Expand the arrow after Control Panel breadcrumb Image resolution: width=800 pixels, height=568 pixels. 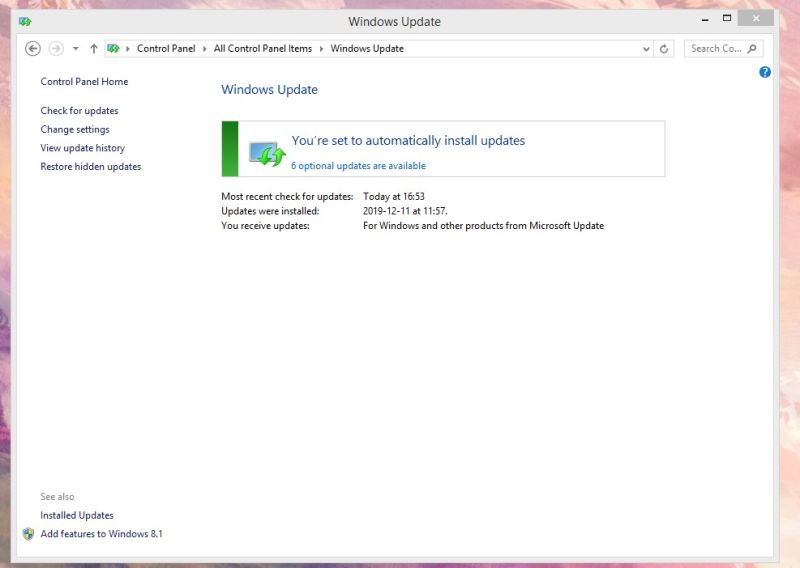pyautogui.click(x=205, y=48)
